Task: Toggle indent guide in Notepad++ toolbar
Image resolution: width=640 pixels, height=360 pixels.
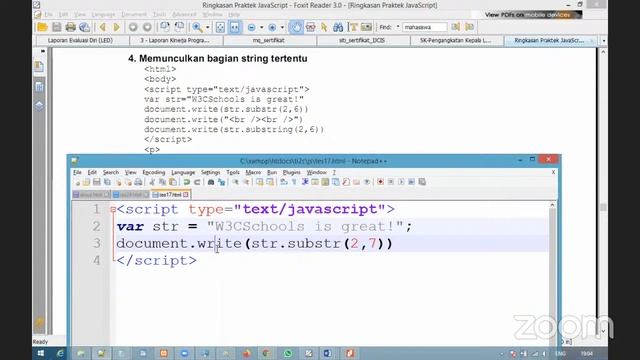Action: (x=305, y=182)
